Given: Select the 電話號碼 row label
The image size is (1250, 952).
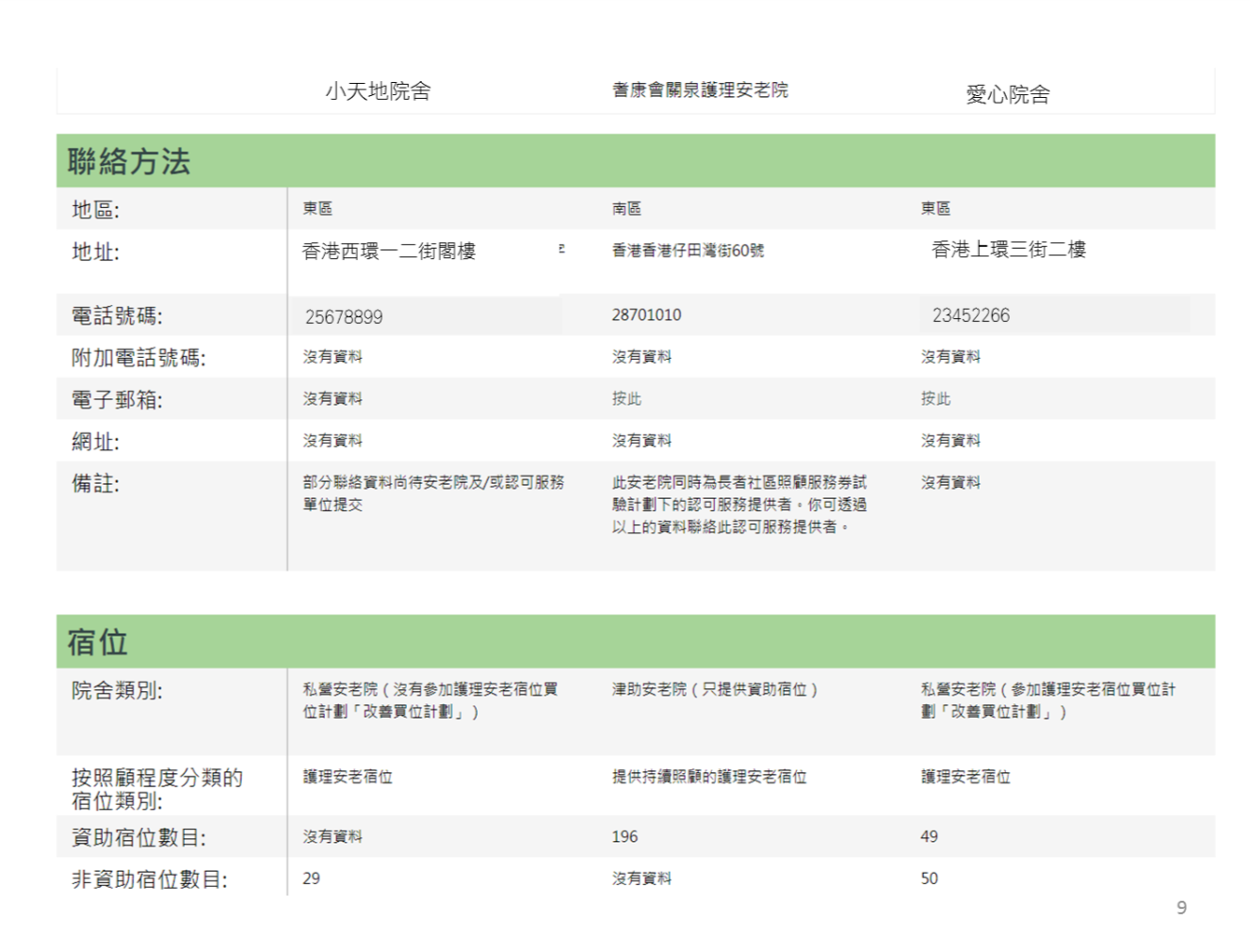Looking at the screenshot, I should (x=117, y=315).
